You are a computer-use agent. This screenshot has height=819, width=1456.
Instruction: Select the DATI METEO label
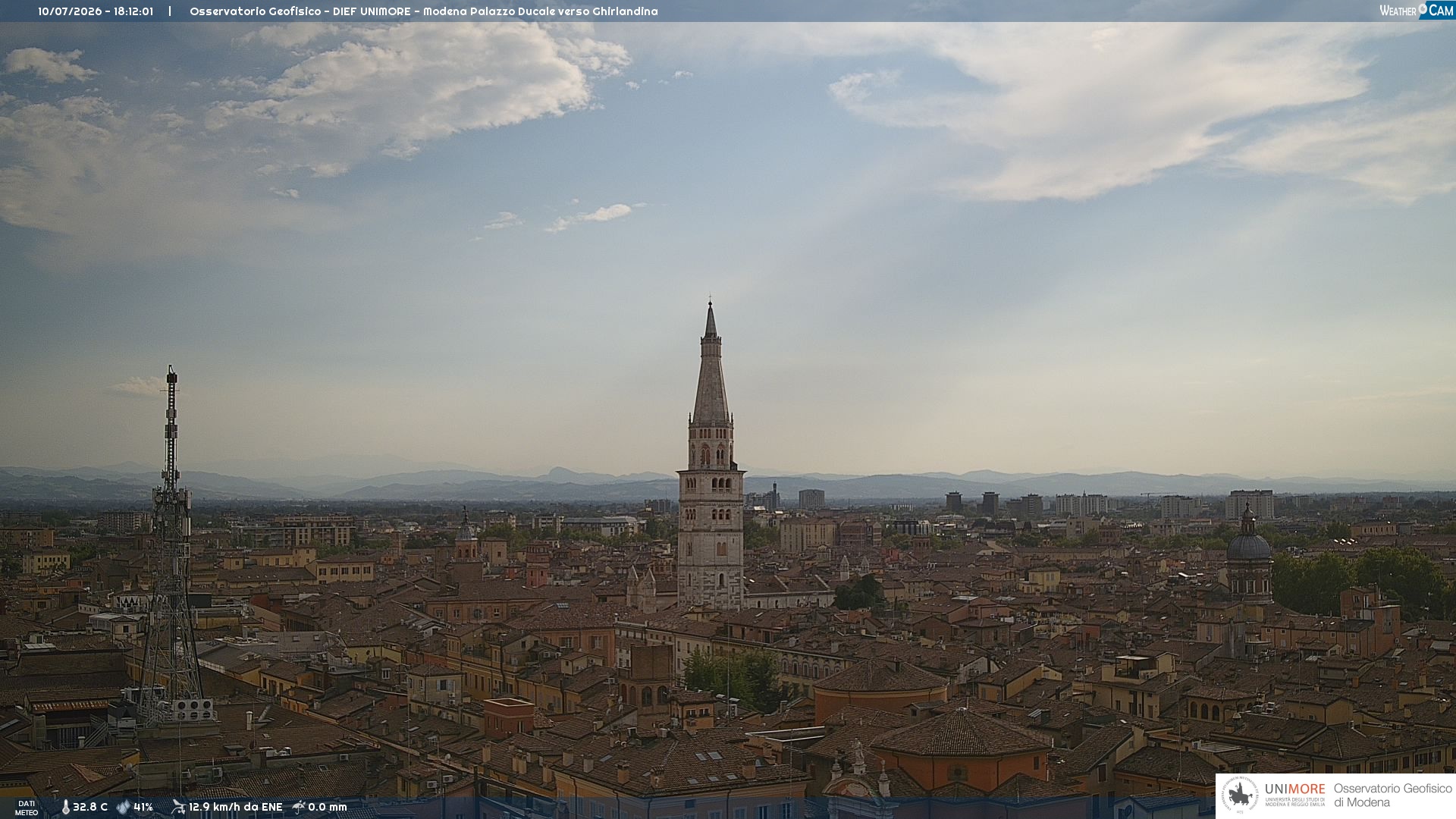click(x=27, y=808)
